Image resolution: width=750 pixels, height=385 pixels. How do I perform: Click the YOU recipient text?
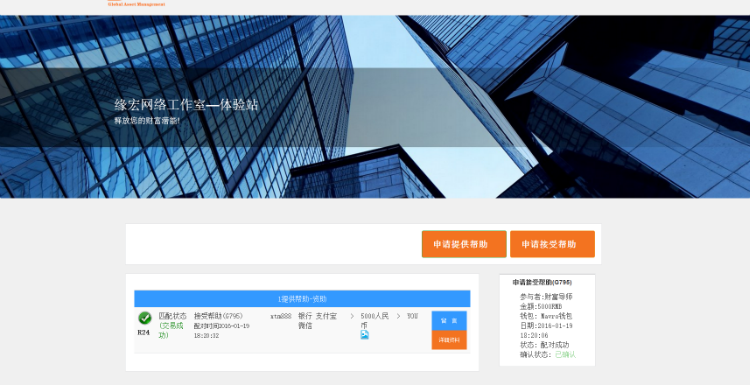click(x=412, y=316)
